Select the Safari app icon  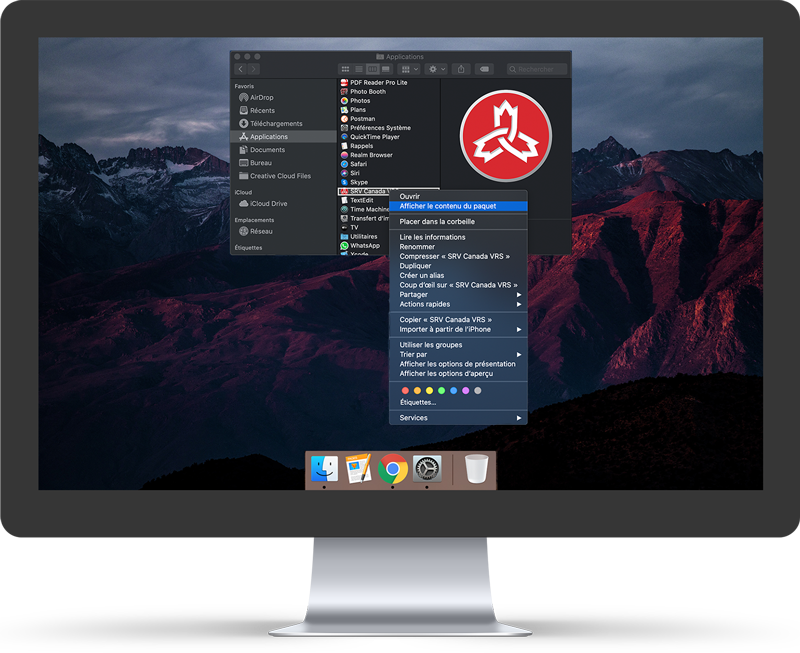pos(344,164)
